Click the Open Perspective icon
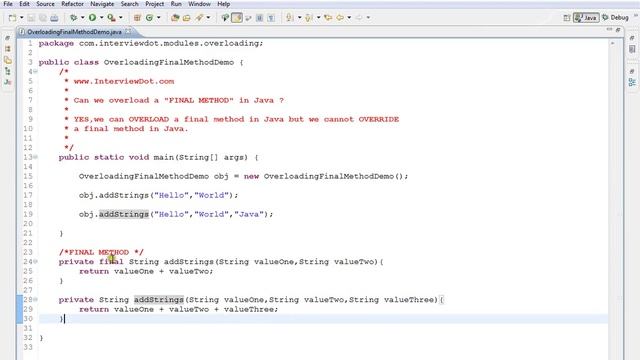The height and width of the screenshot is (360, 640). pos(567,18)
